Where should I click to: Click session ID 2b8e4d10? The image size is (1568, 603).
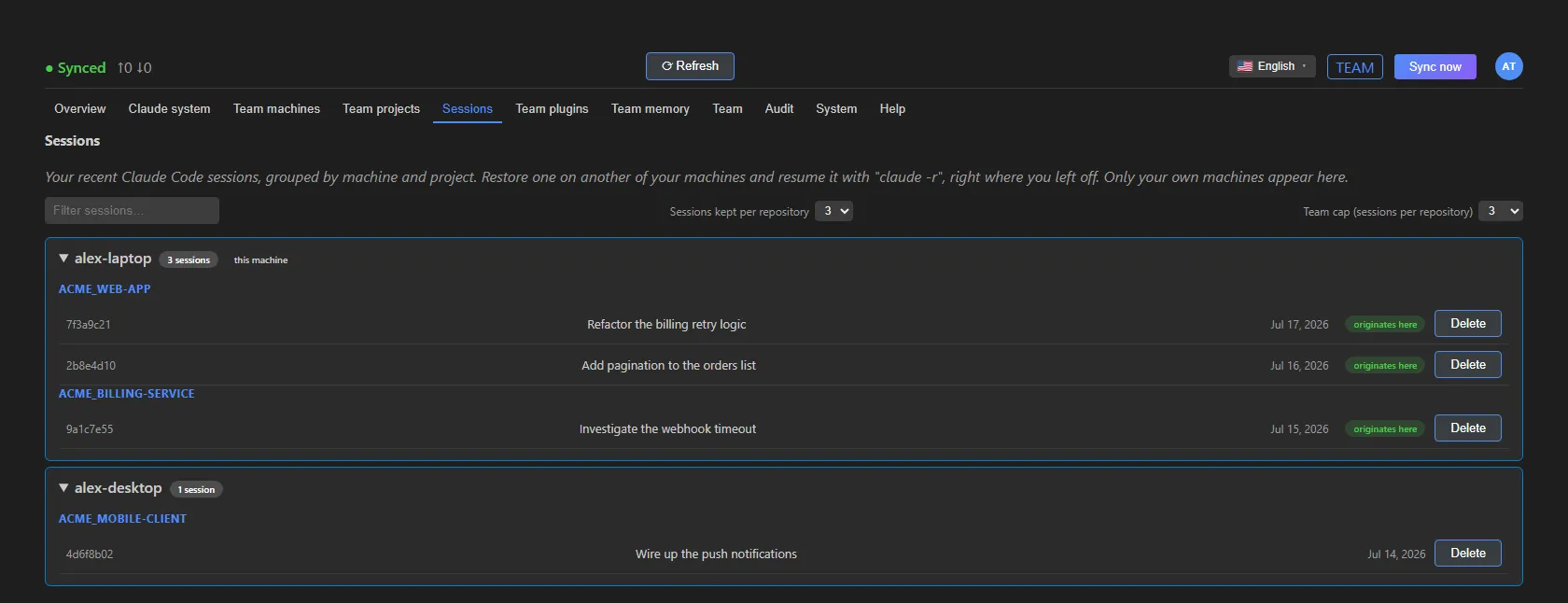click(91, 366)
